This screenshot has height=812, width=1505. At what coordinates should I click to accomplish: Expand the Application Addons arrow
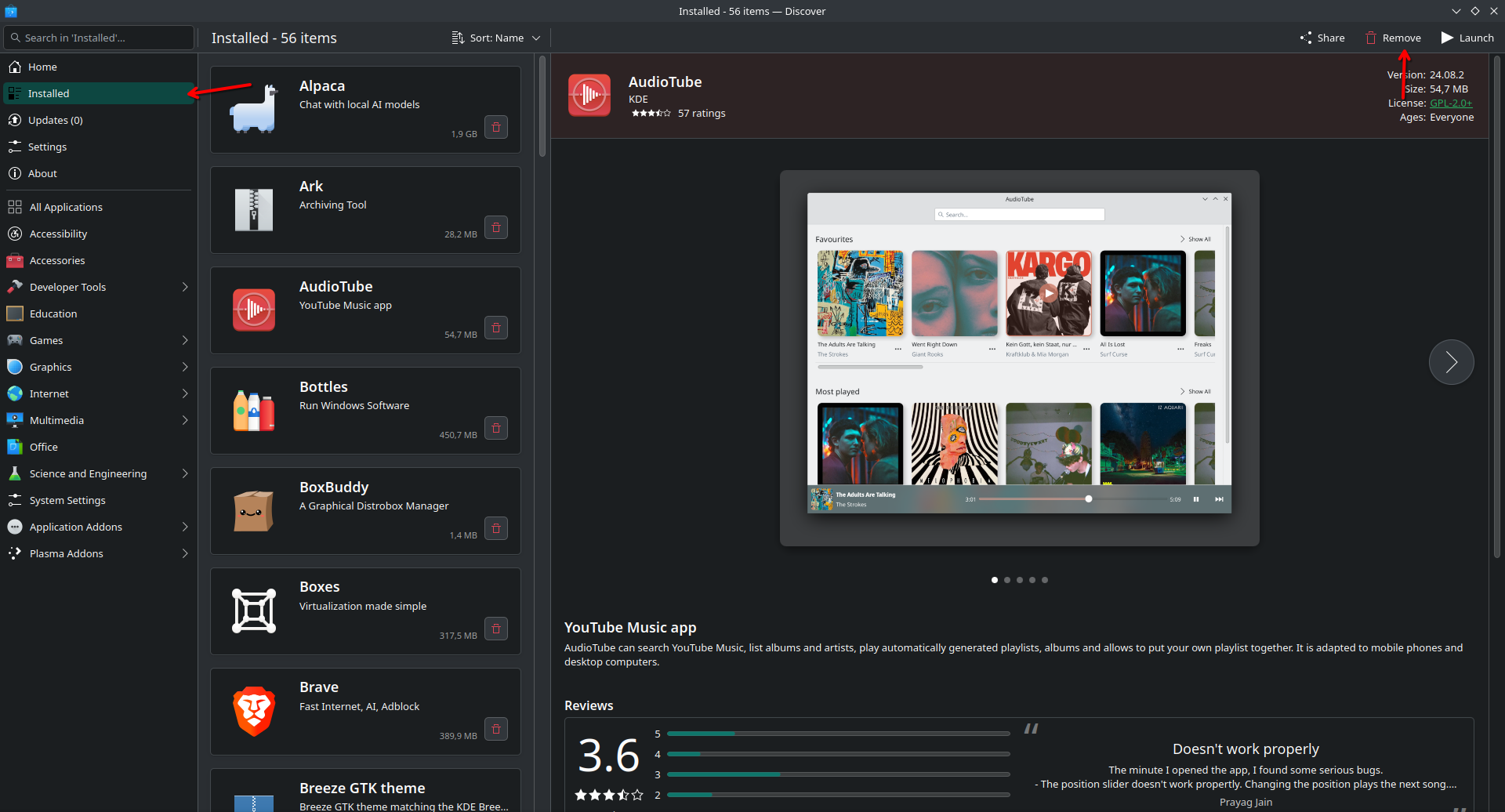(185, 527)
